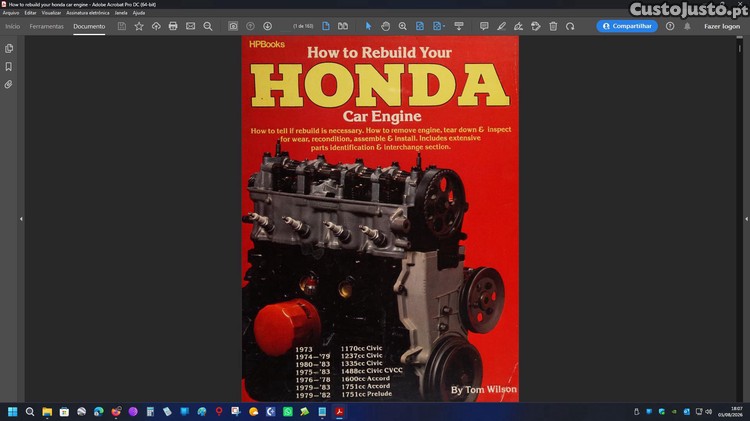This screenshot has width=750, height=421.
Task: Send file by email envelope icon
Action: 190,26
